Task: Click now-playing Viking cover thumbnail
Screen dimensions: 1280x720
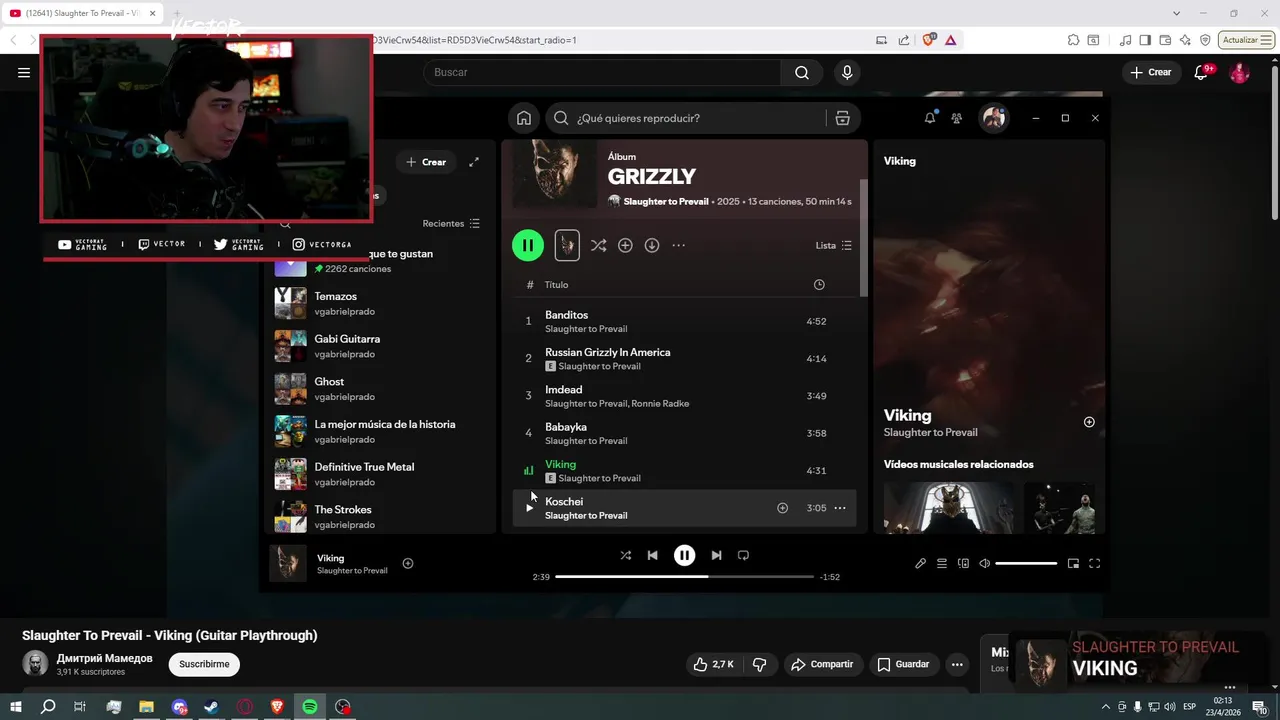Action: tap(288, 563)
